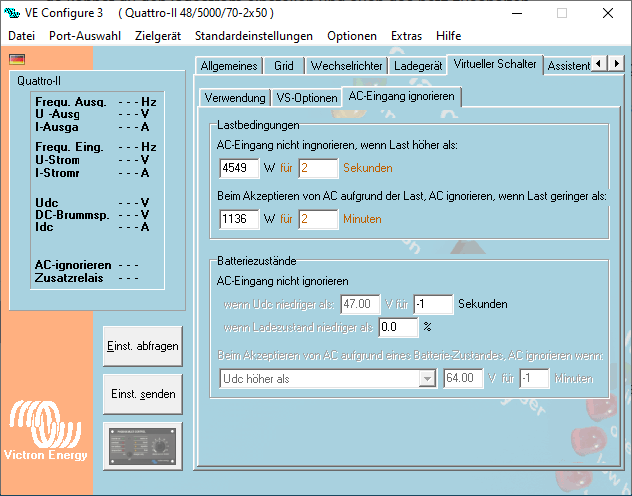This screenshot has height=496, width=632.
Task: Open the Zielgerät menu
Action: [158, 36]
